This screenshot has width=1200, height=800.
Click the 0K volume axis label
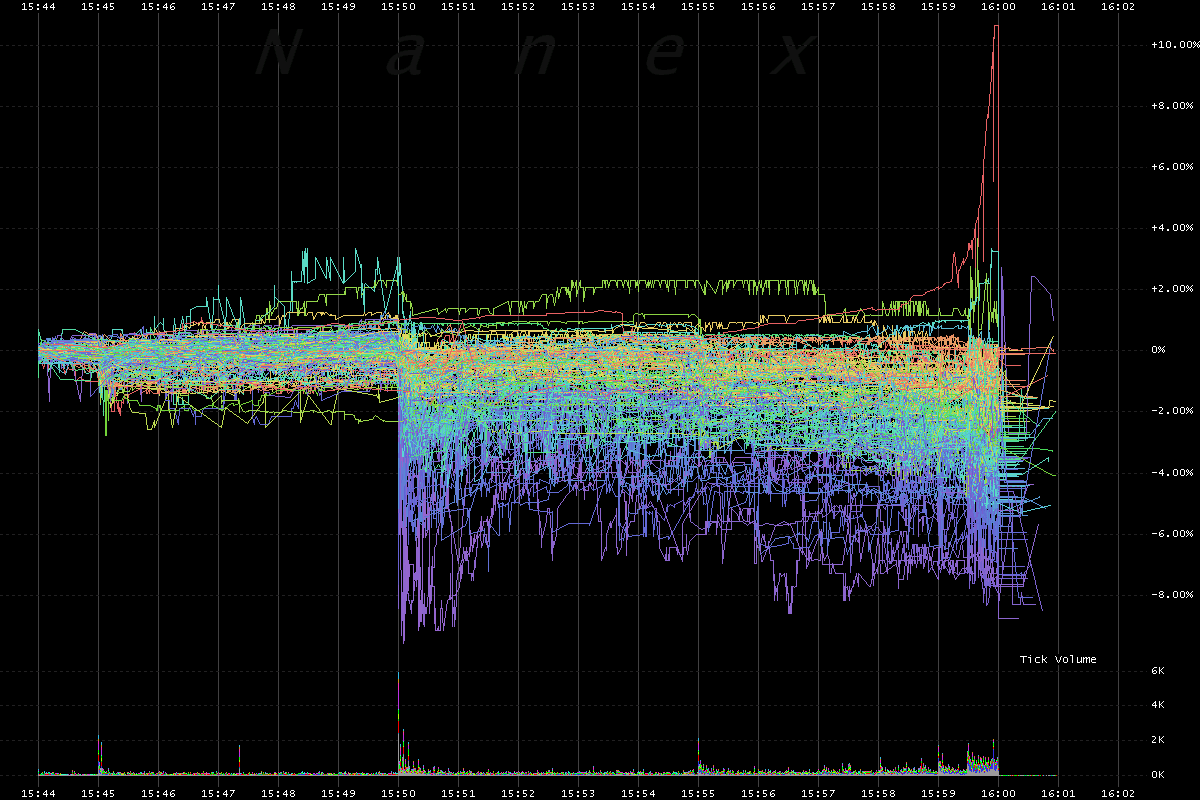click(x=1157, y=775)
